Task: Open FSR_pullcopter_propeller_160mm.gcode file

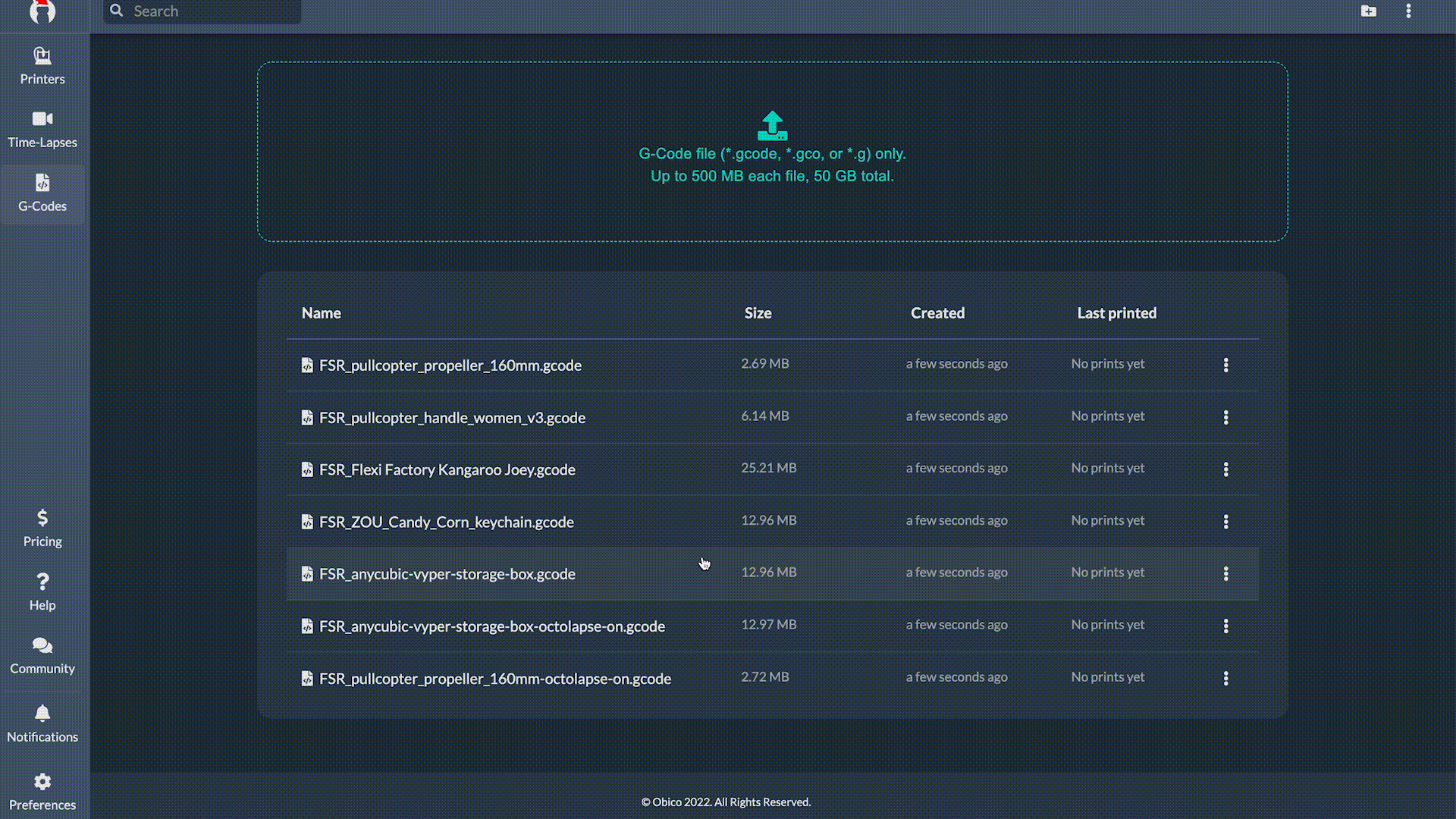Action: [x=450, y=365]
